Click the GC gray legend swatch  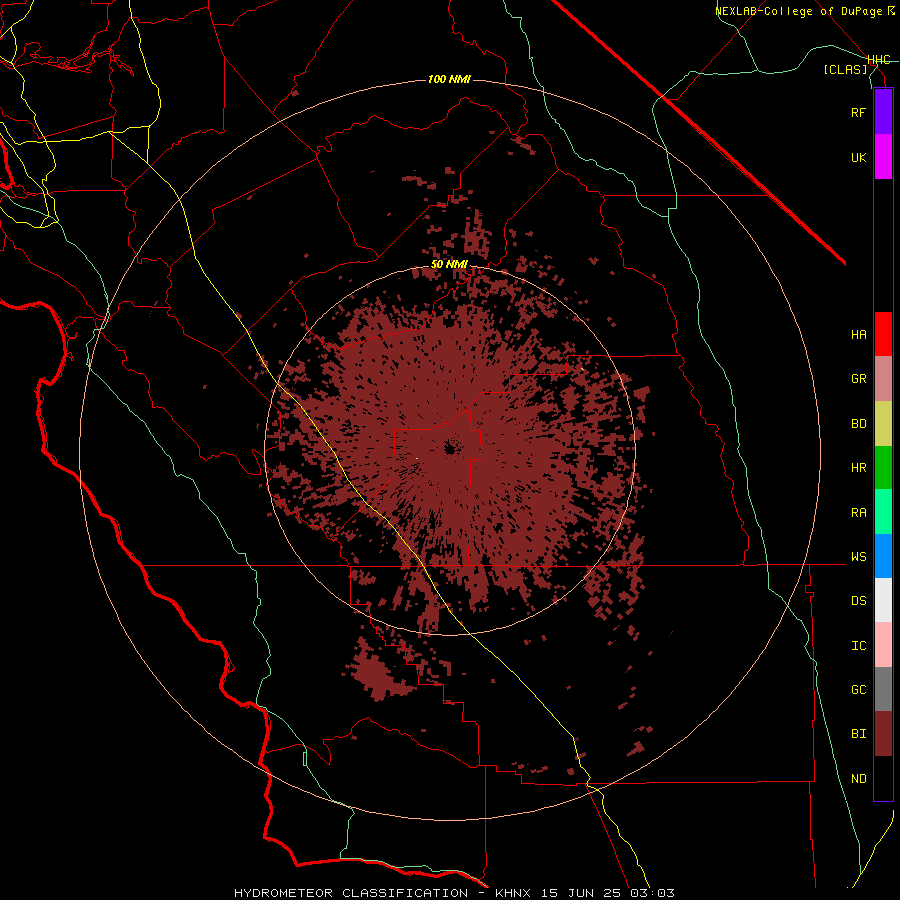883,689
